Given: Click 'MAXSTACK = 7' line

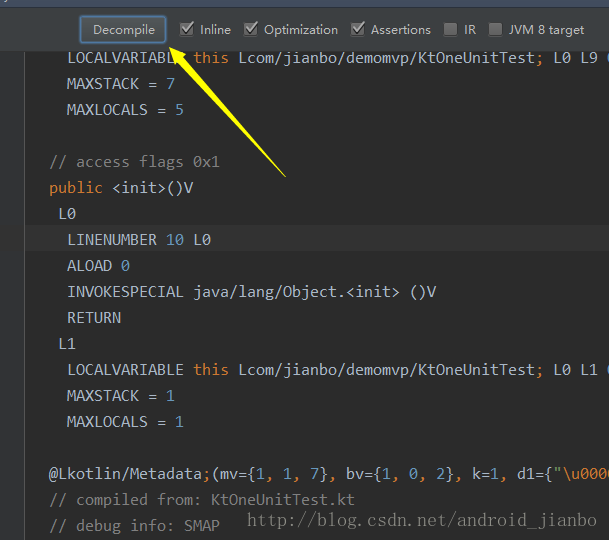Looking at the screenshot, I should [x=121, y=84].
